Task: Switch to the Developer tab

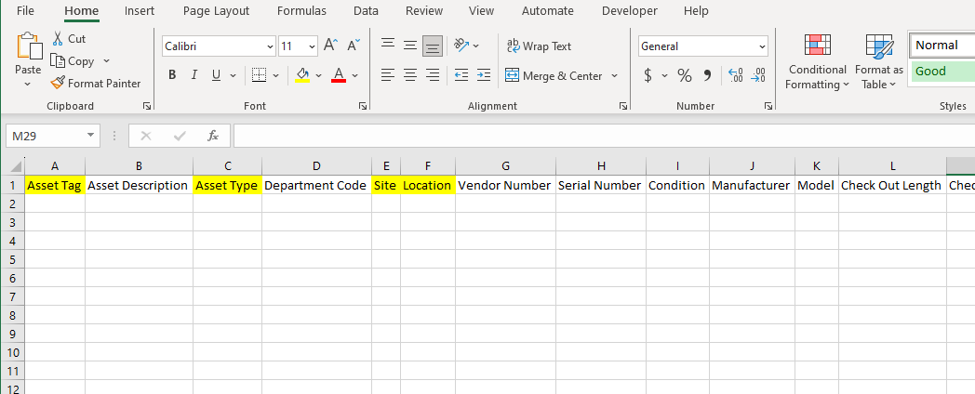Action: [629, 11]
